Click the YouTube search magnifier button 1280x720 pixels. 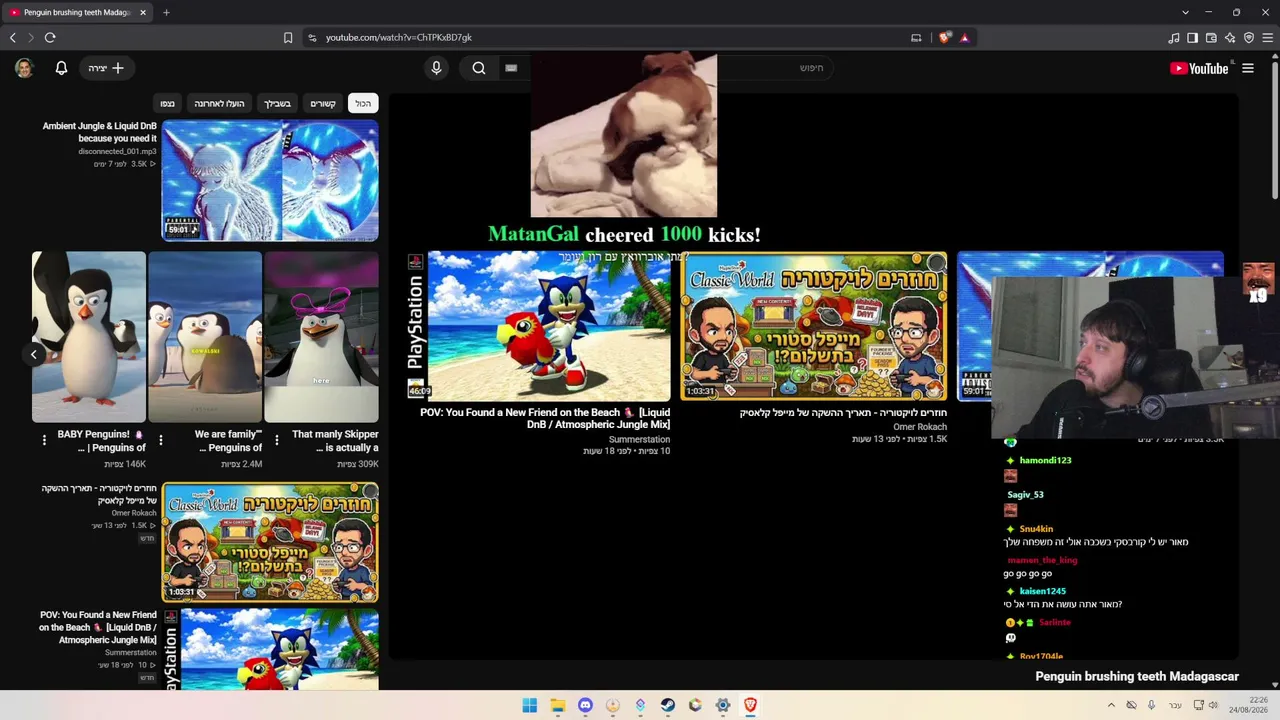coord(479,68)
